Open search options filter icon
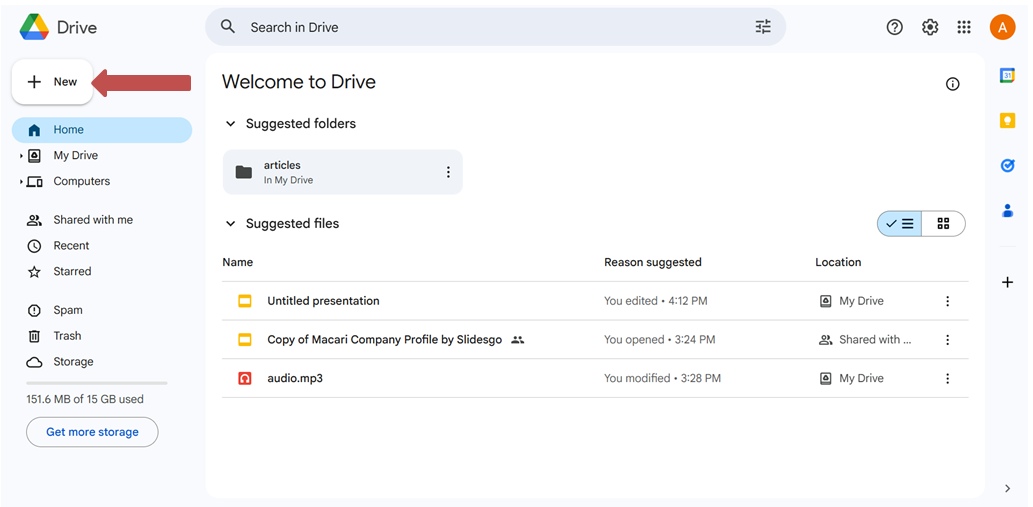This screenshot has height=507, width=1033. (763, 27)
